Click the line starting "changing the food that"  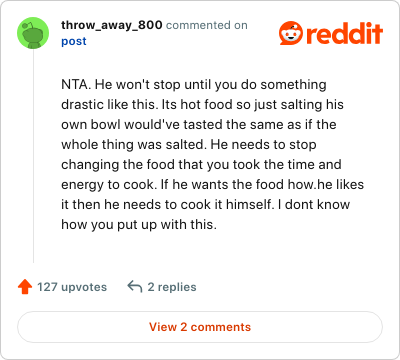pos(201,165)
